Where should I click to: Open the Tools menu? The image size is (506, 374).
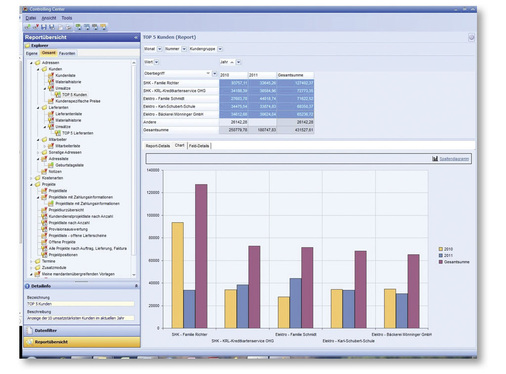tap(67, 18)
